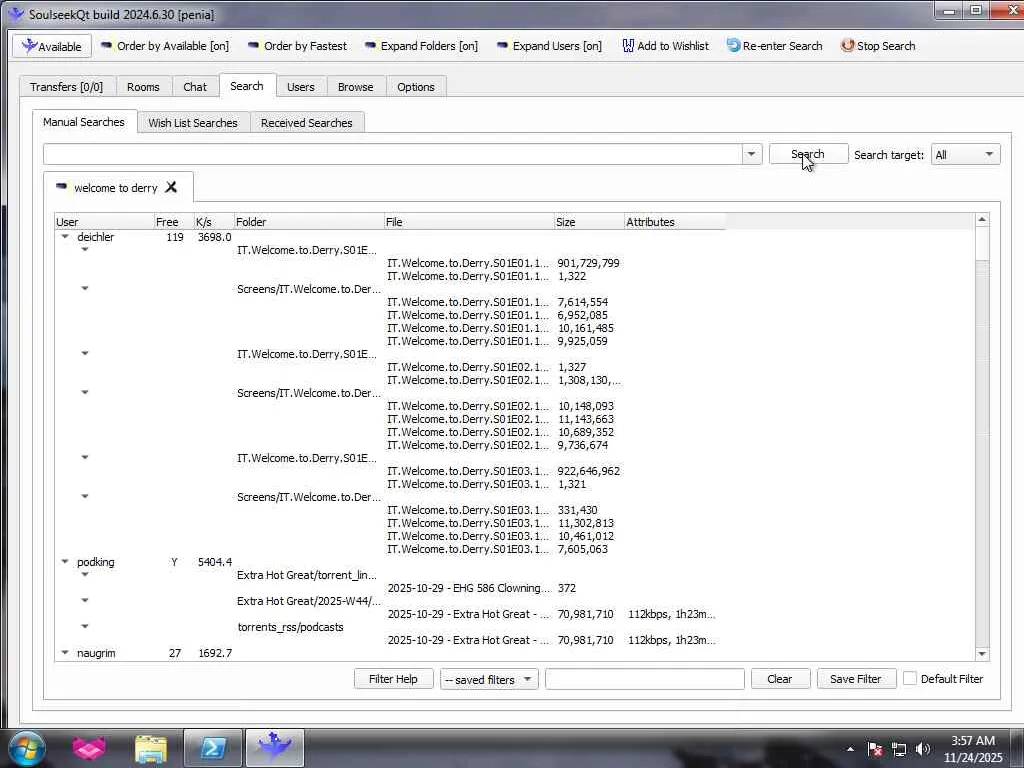The height and width of the screenshot is (768, 1024).
Task: Collapse the Extra Hot Great/2025-W44 folder
Action: coord(85,600)
